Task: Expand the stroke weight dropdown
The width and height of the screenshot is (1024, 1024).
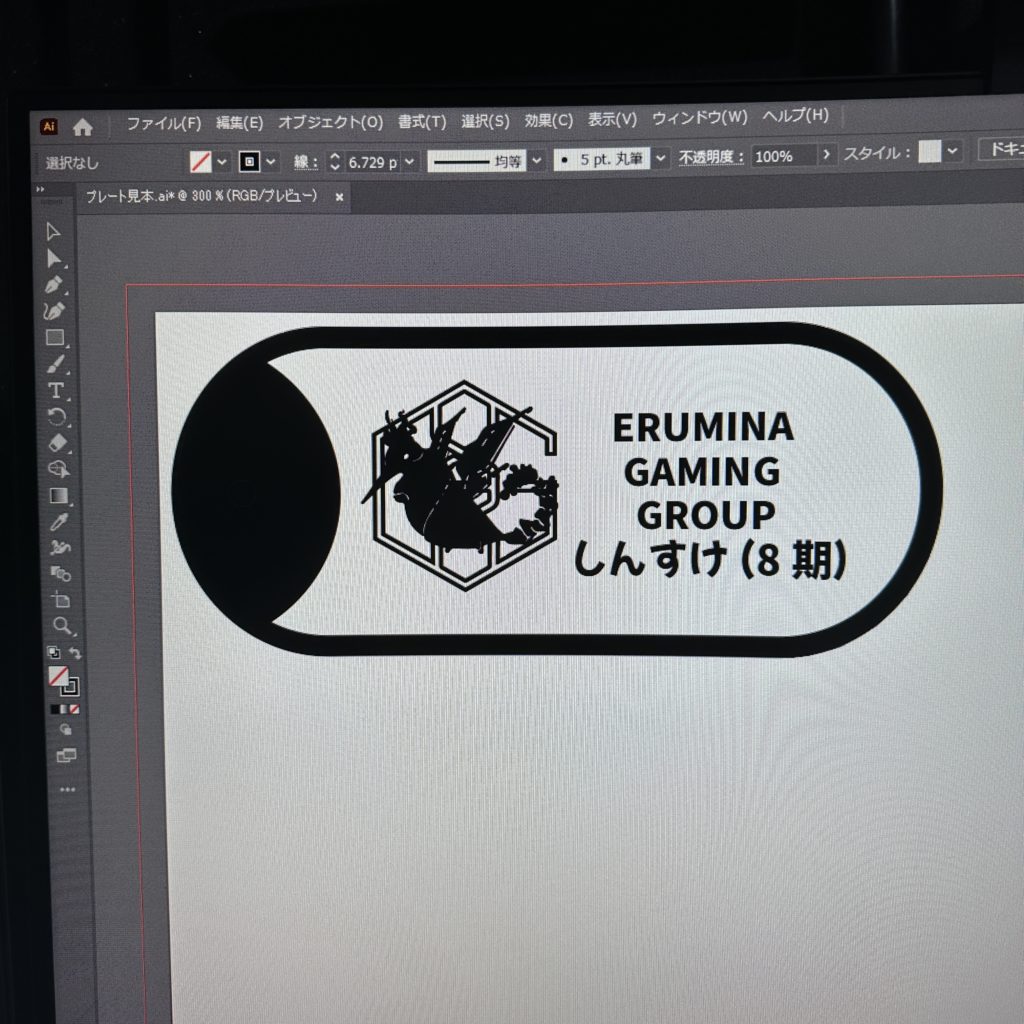Action: point(410,161)
